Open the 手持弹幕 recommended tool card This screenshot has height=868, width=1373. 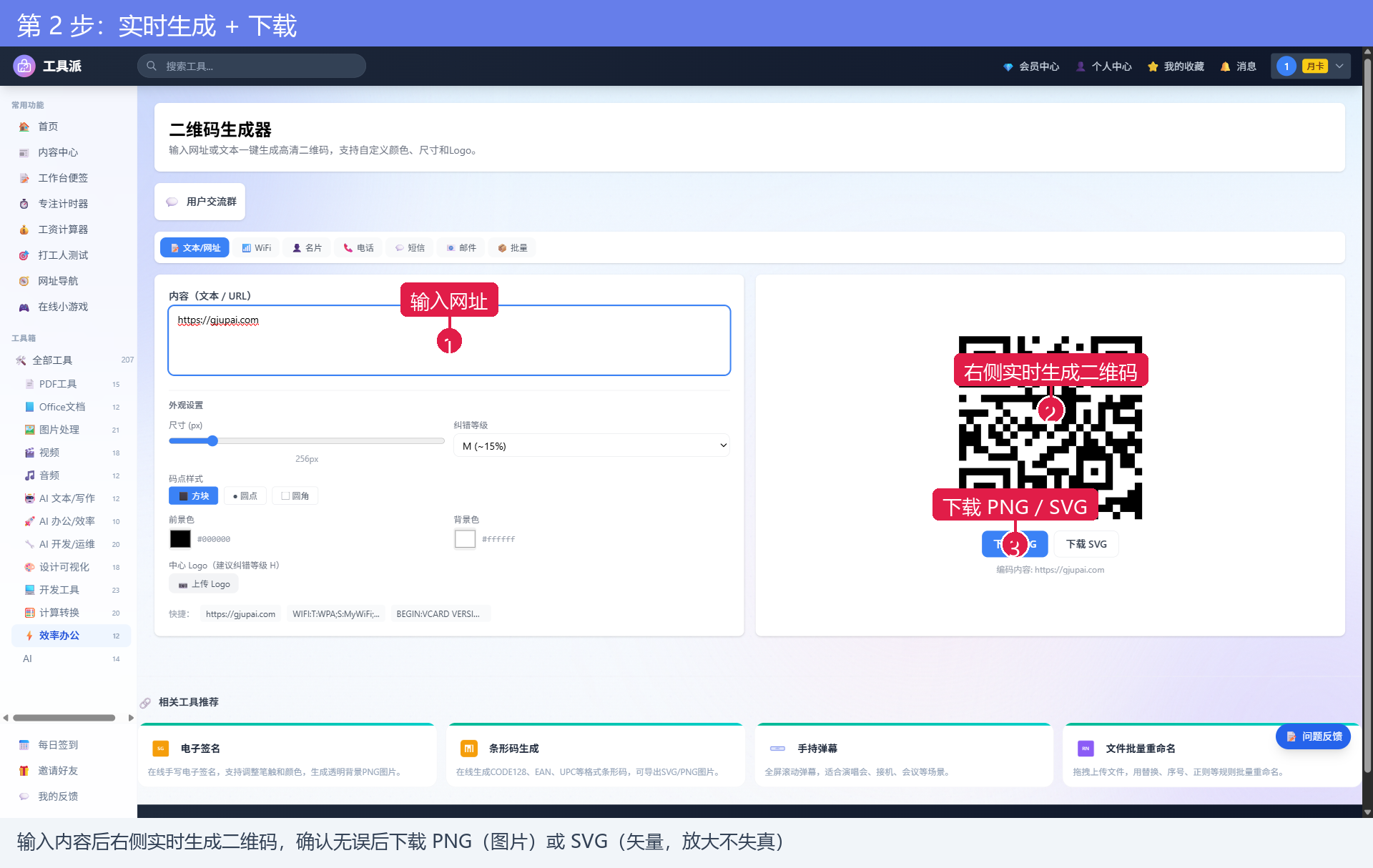tap(904, 756)
